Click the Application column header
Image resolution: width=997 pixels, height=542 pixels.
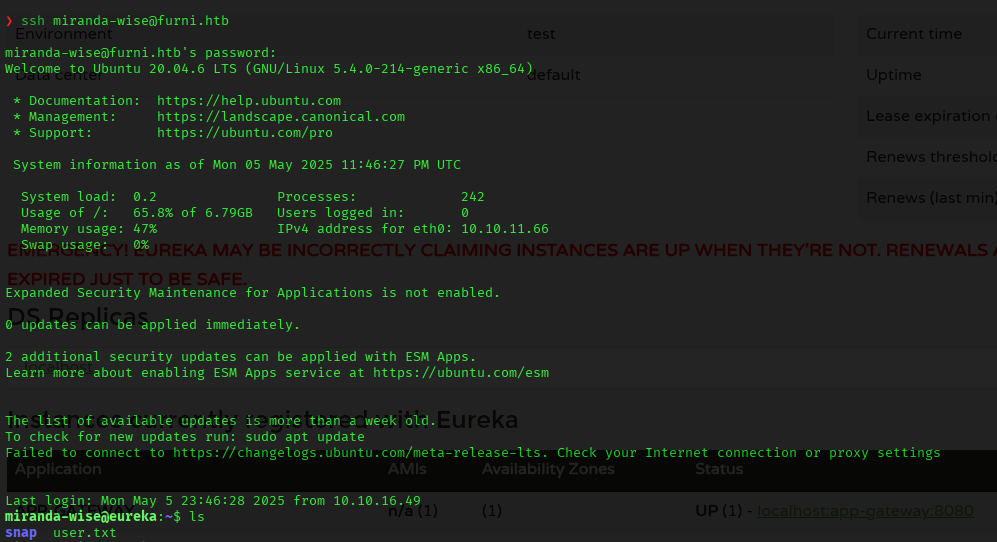58,469
